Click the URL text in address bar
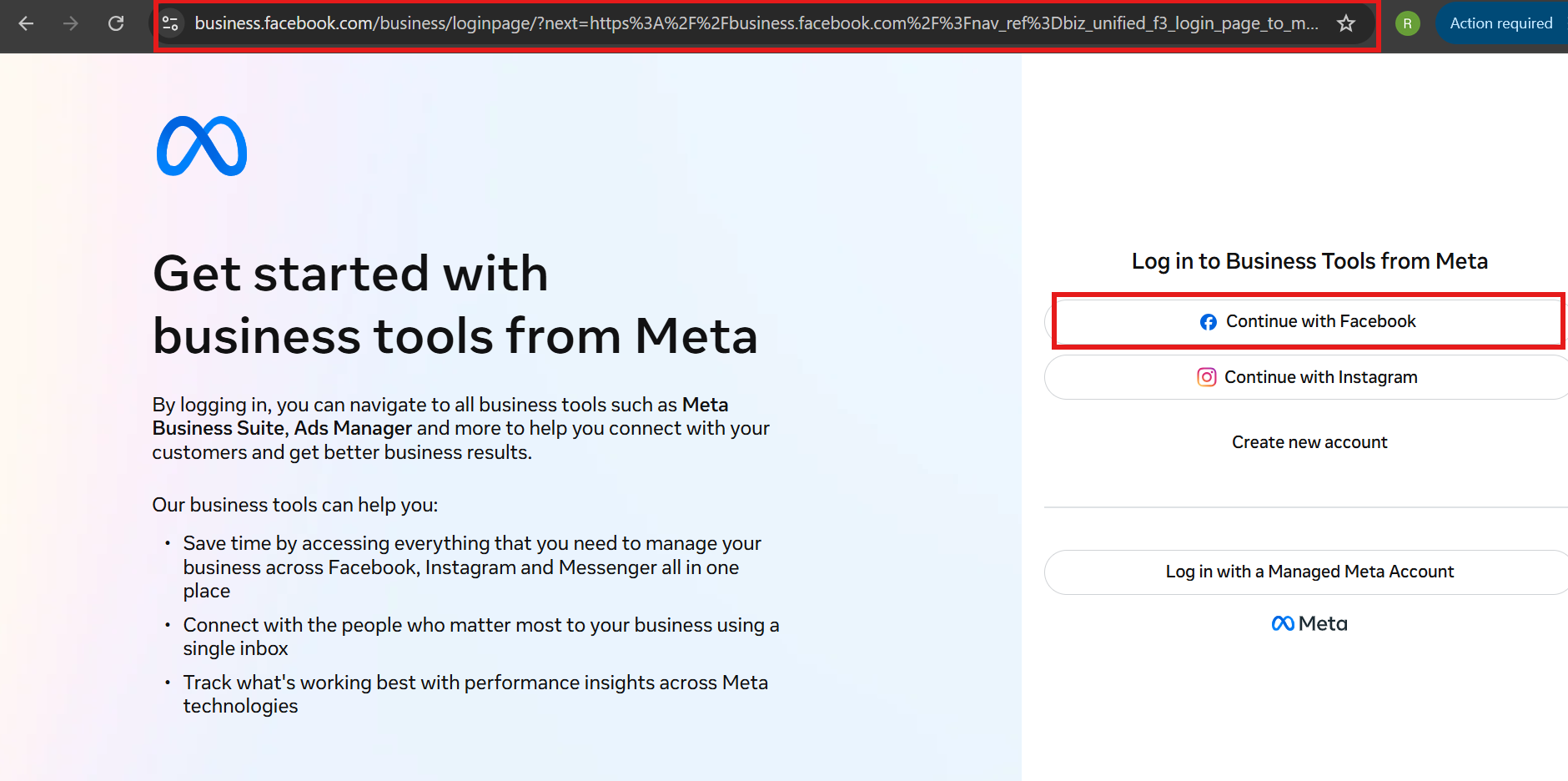The width and height of the screenshot is (1568, 781). click(x=756, y=23)
